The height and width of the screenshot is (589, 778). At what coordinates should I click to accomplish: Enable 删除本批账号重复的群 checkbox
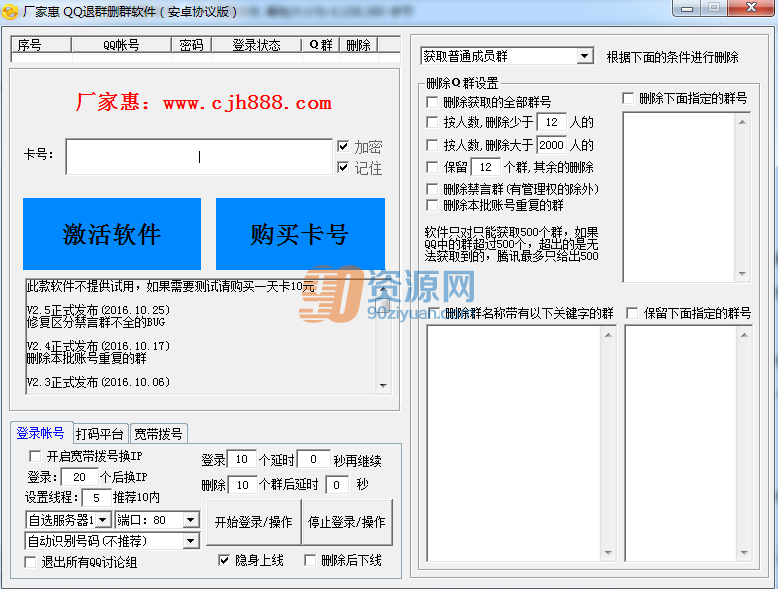[432, 205]
